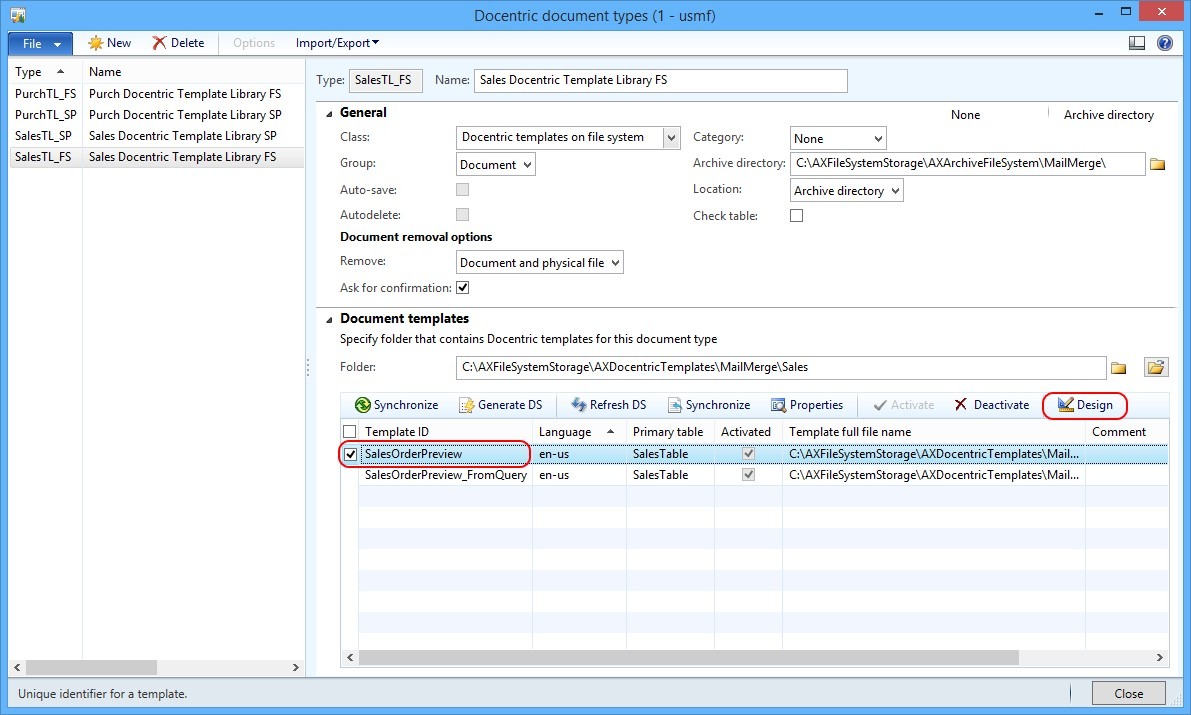
Task: Click Synchronize with document icon
Action: 674,405
